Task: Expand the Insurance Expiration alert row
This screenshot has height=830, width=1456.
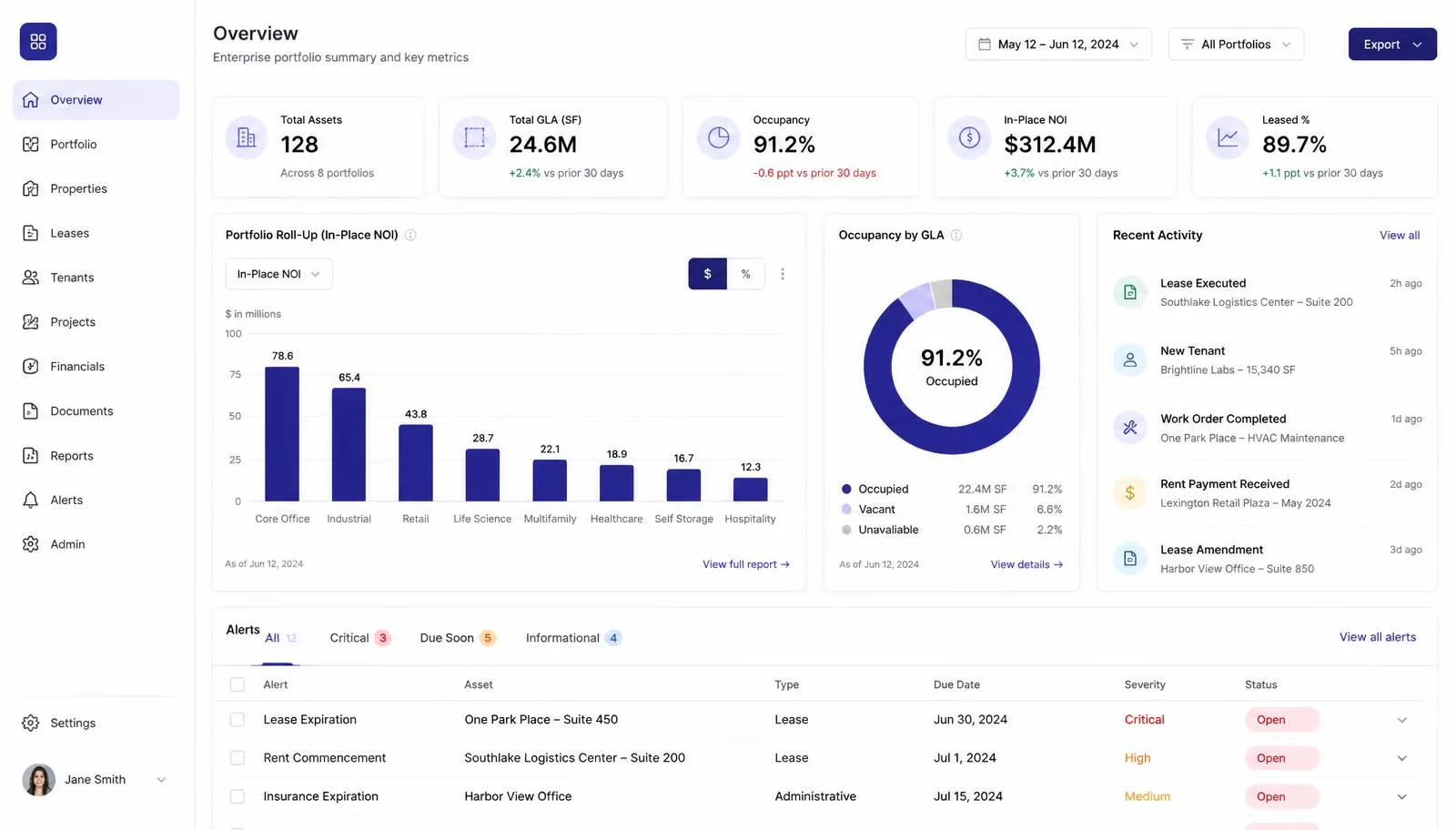Action: click(1402, 796)
